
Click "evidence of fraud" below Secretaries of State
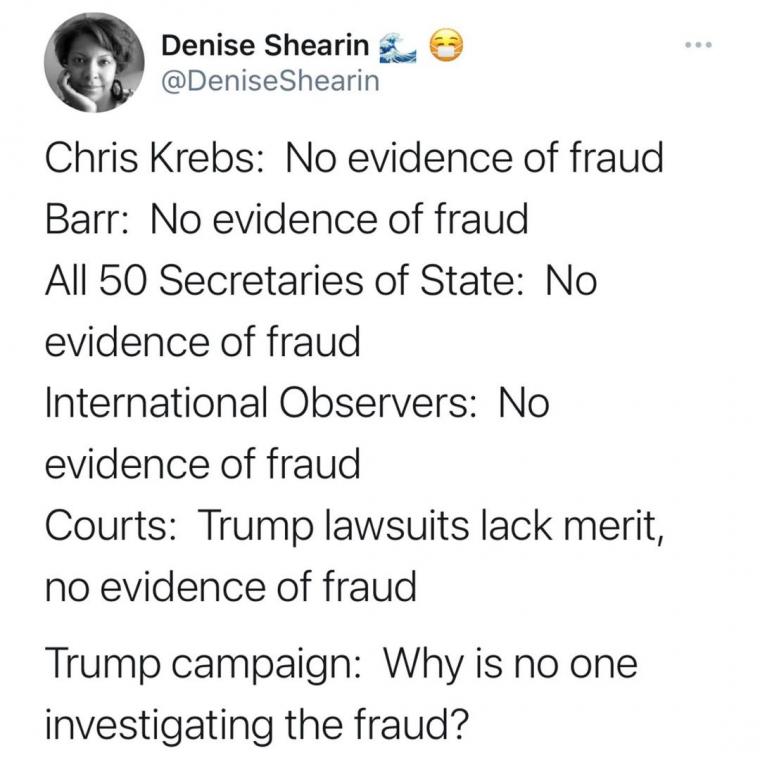203,343
